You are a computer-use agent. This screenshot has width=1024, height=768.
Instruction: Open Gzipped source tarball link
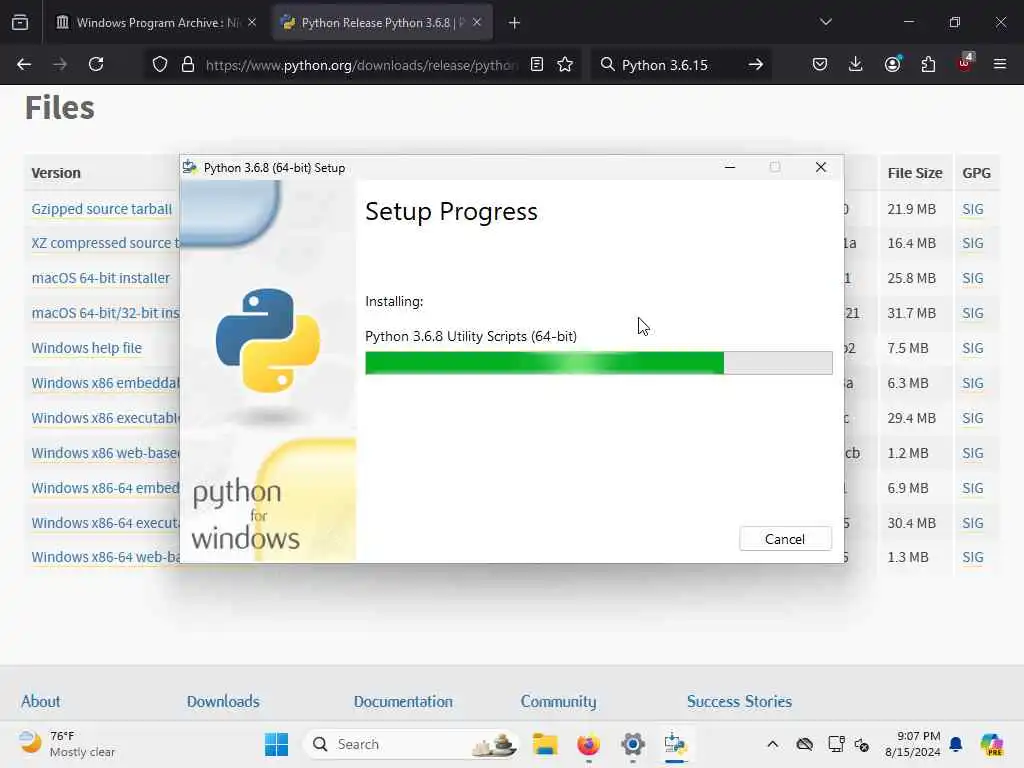pyautogui.click(x=102, y=209)
